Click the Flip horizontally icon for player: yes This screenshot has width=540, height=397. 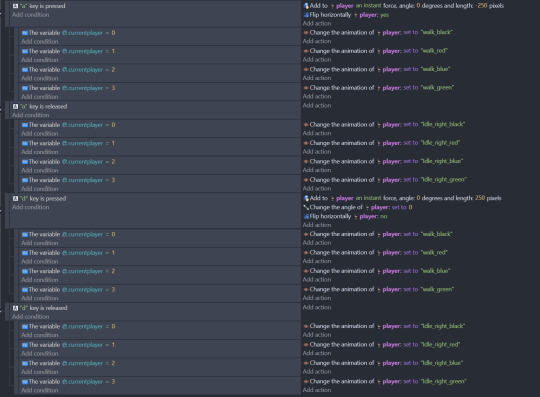click(306, 15)
